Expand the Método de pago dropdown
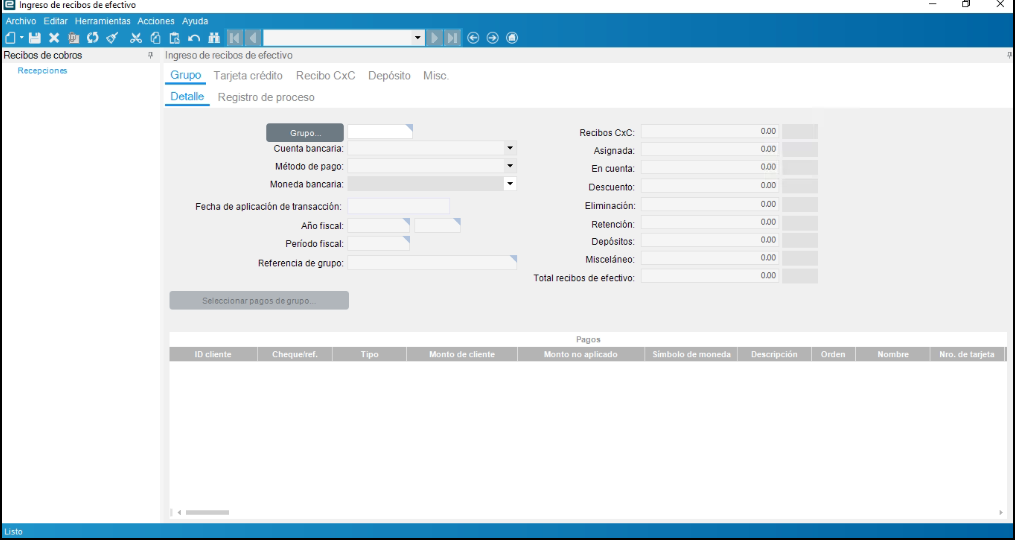The width and height of the screenshot is (1015, 540). click(510, 166)
